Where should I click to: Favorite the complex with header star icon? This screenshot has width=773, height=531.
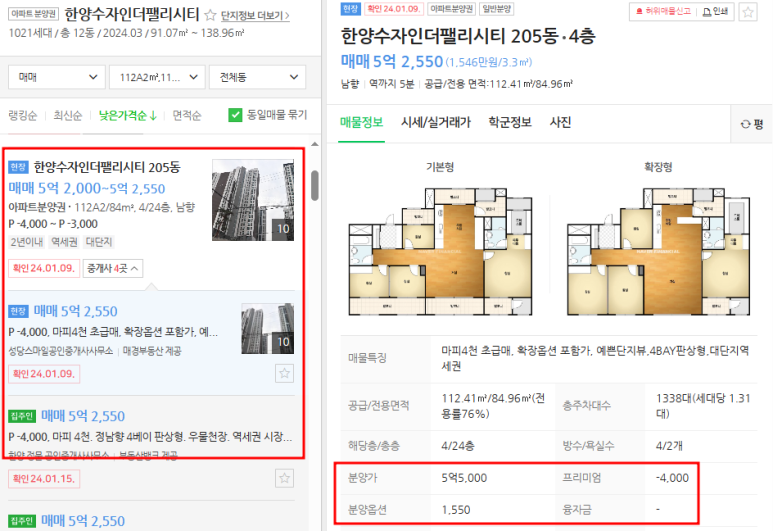pyautogui.click(x=211, y=15)
